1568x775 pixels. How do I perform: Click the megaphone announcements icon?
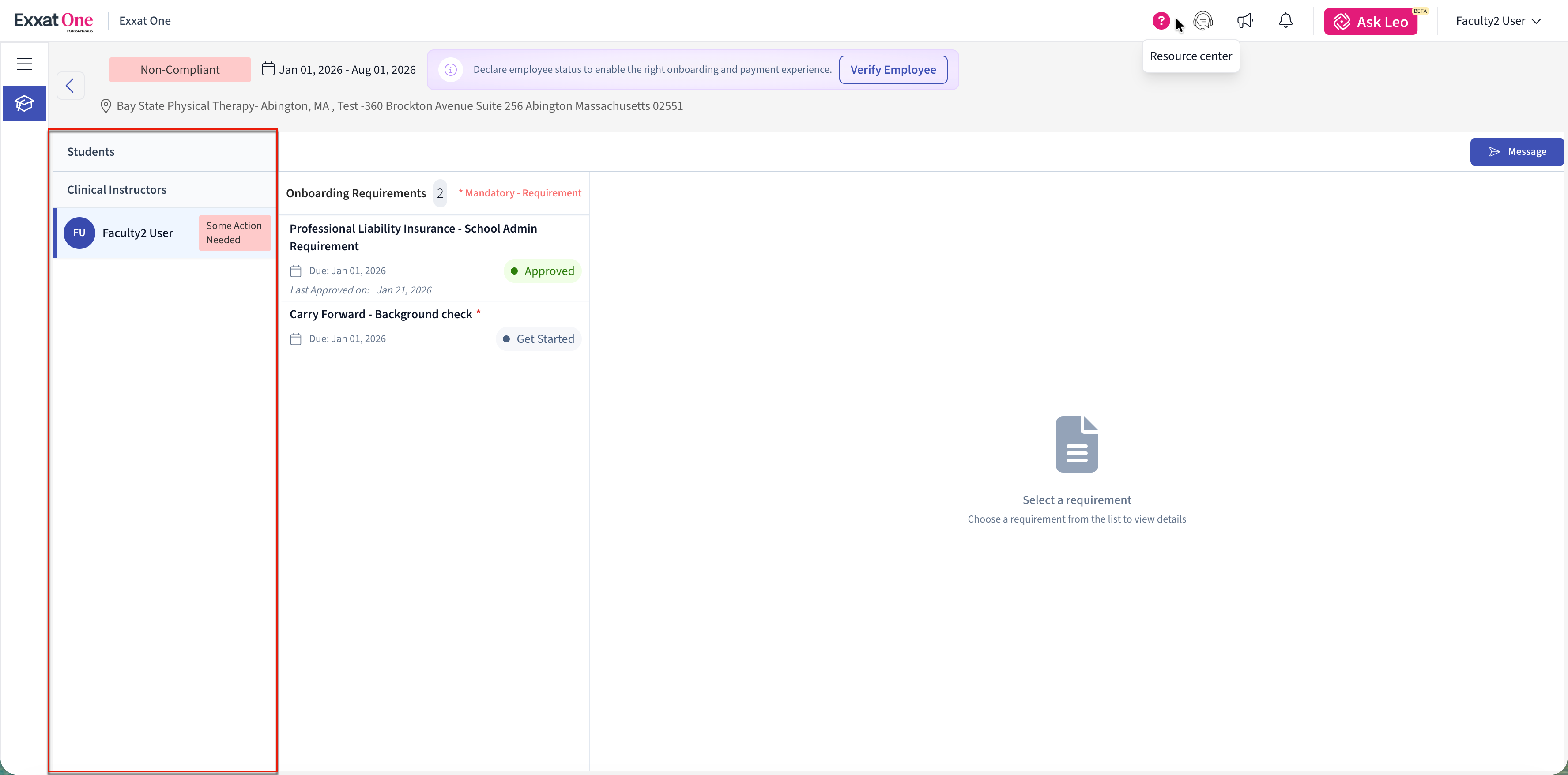click(1245, 21)
